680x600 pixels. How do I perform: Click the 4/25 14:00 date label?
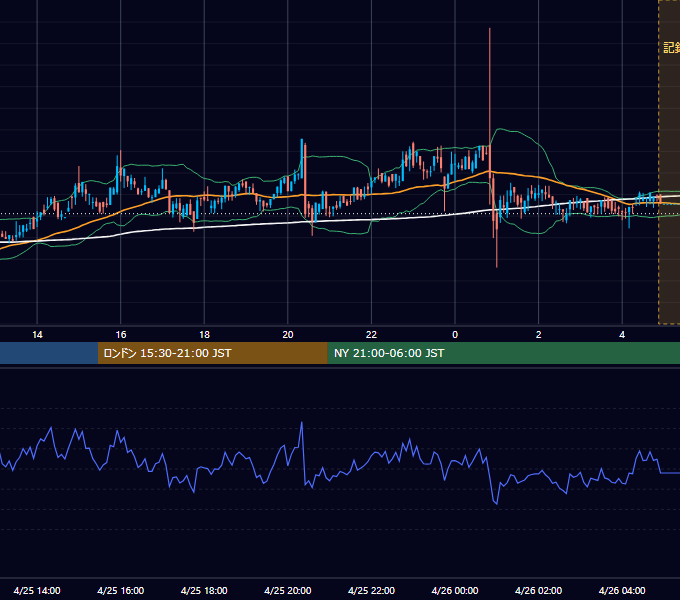37,590
